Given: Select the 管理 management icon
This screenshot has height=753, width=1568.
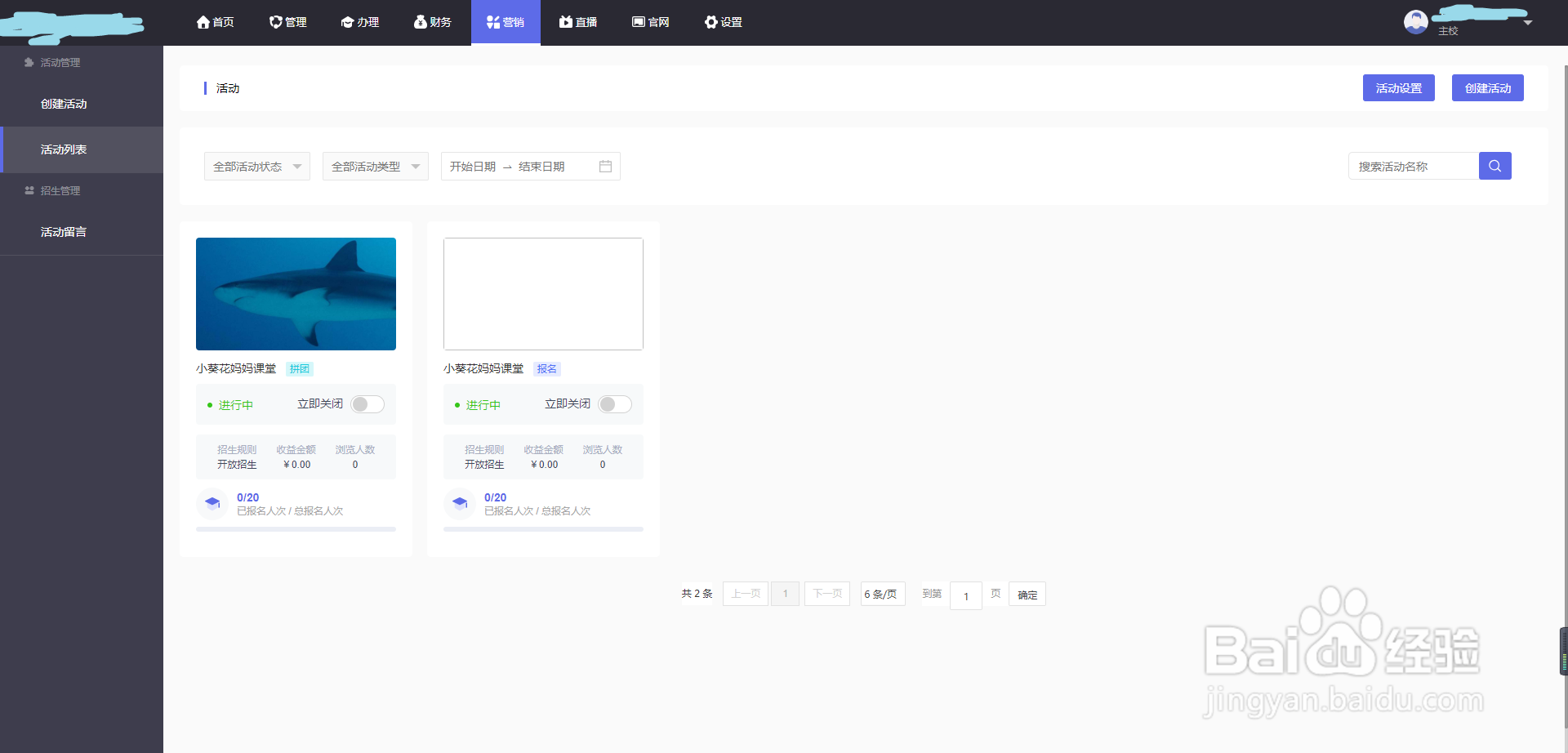Looking at the screenshot, I should [275, 22].
